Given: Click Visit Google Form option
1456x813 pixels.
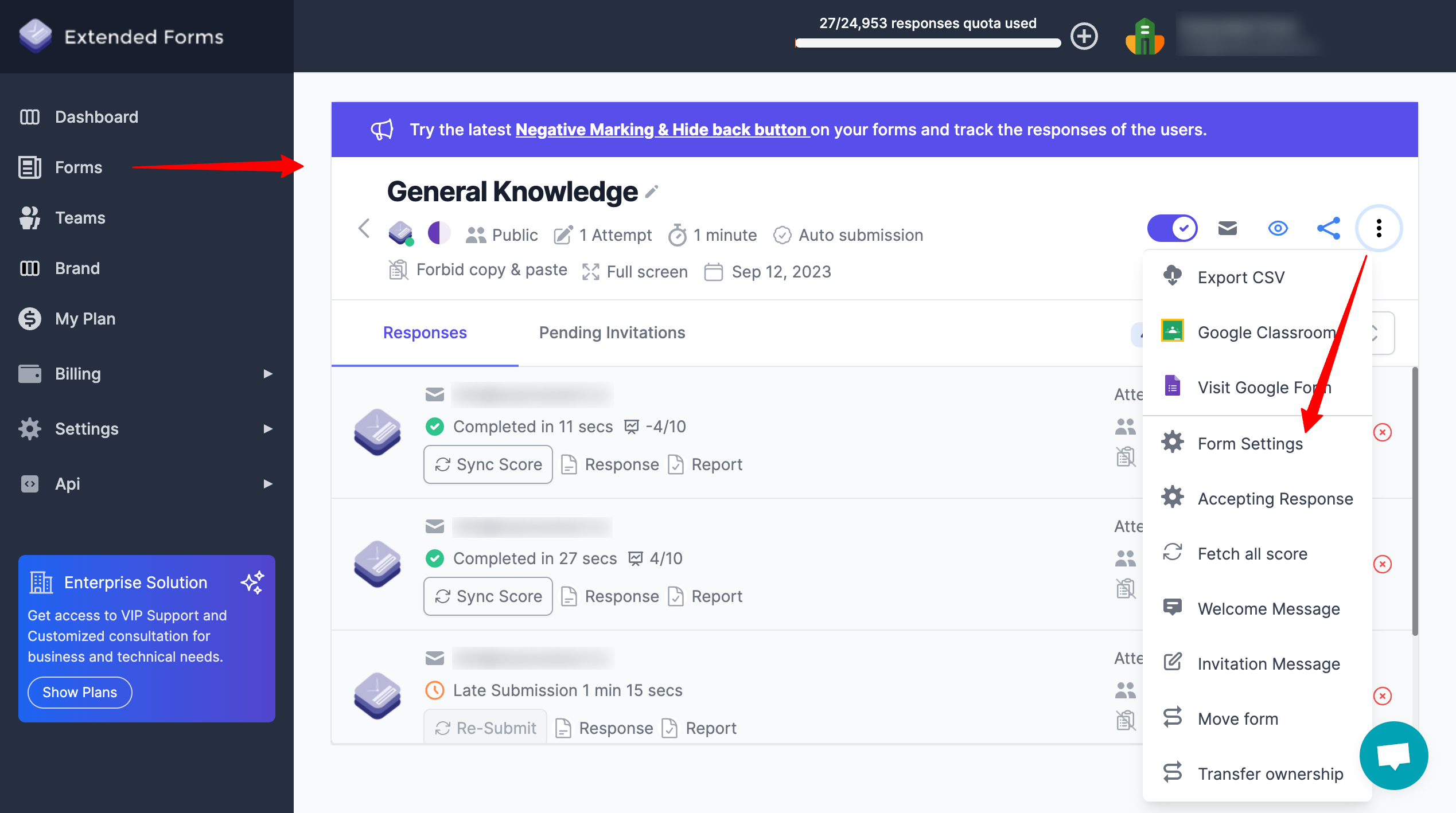Looking at the screenshot, I should click(x=1264, y=387).
